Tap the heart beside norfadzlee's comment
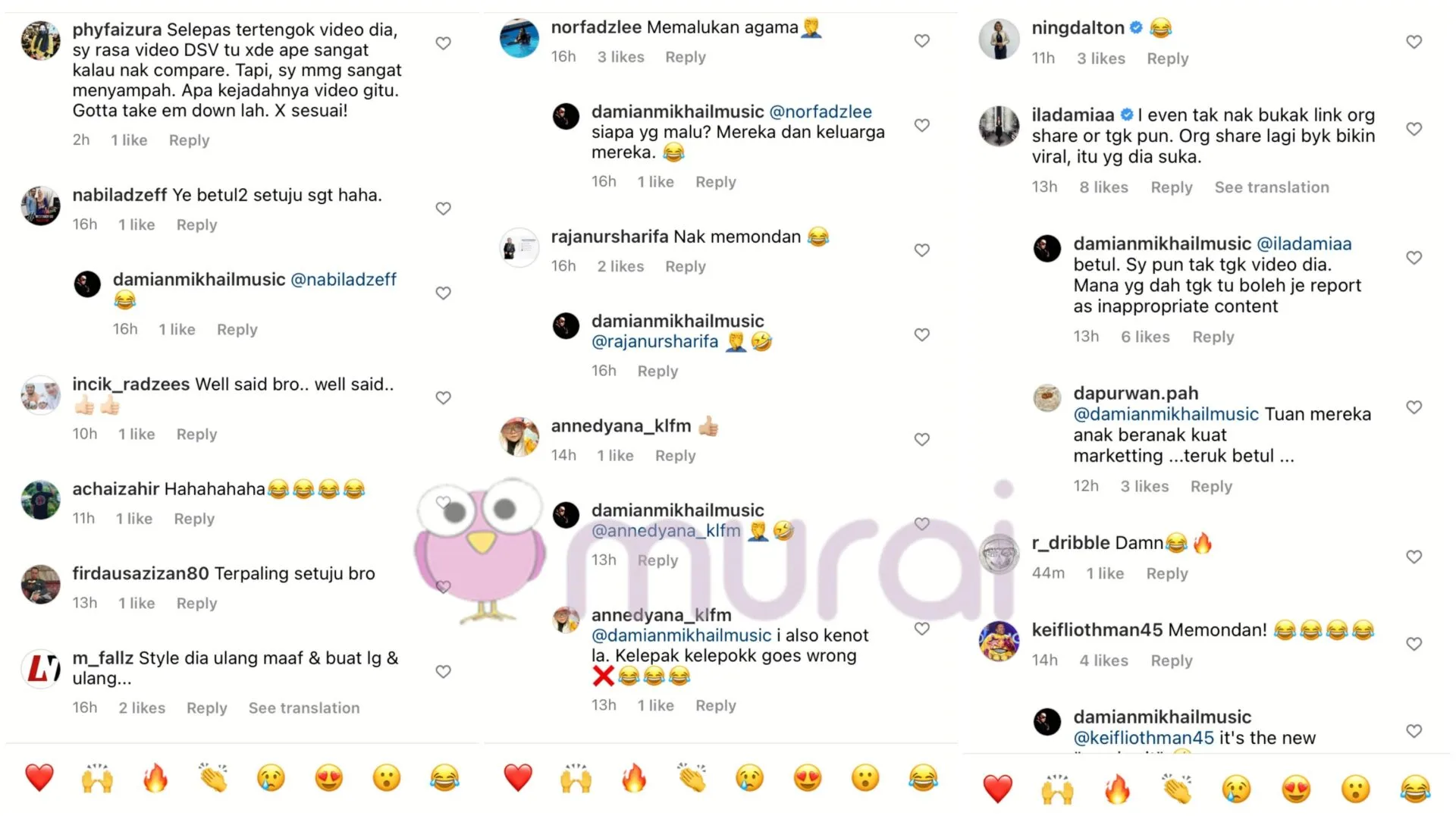 921,41
